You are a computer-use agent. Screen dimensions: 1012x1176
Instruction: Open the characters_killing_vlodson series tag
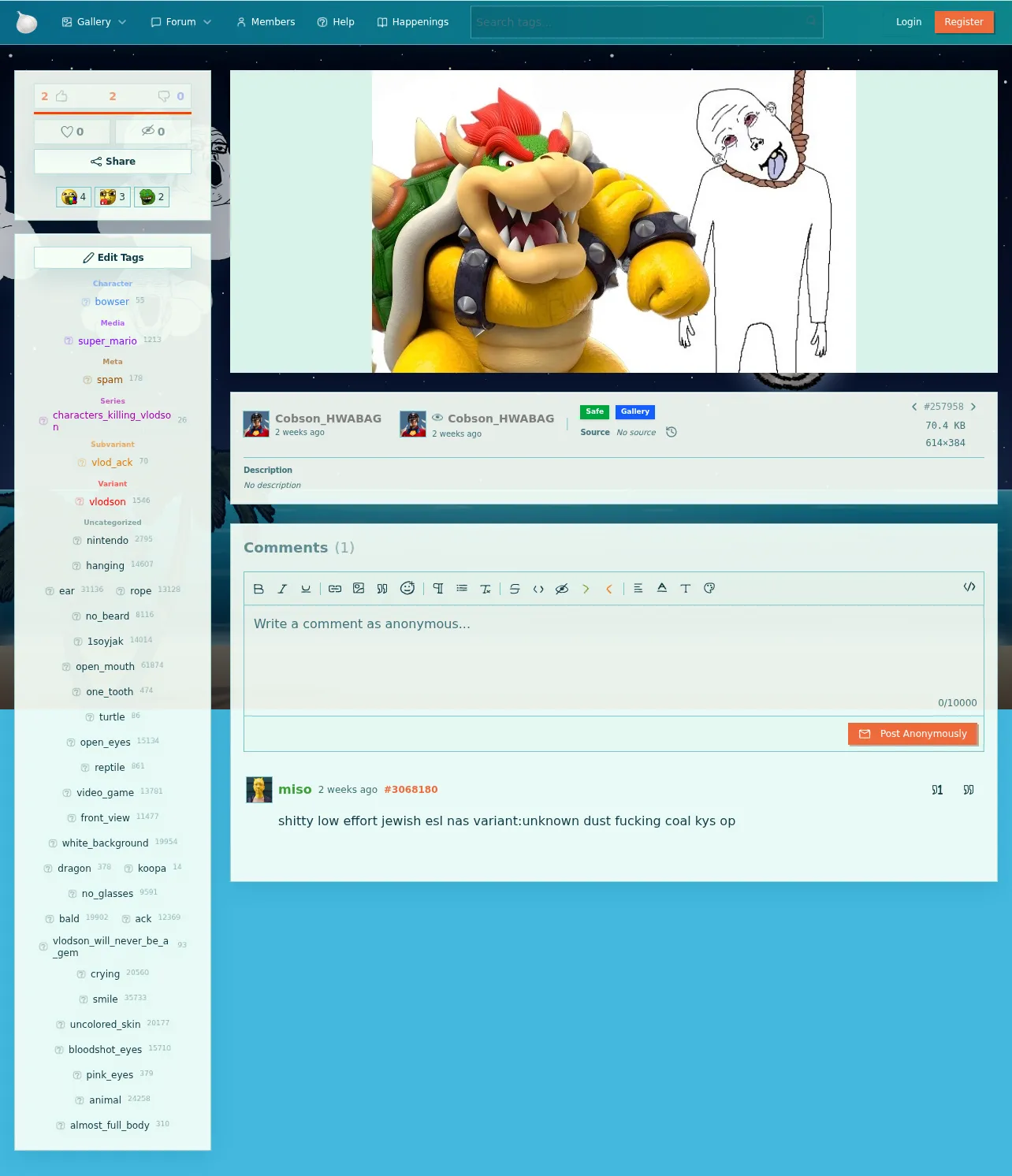pyautogui.click(x=112, y=421)
